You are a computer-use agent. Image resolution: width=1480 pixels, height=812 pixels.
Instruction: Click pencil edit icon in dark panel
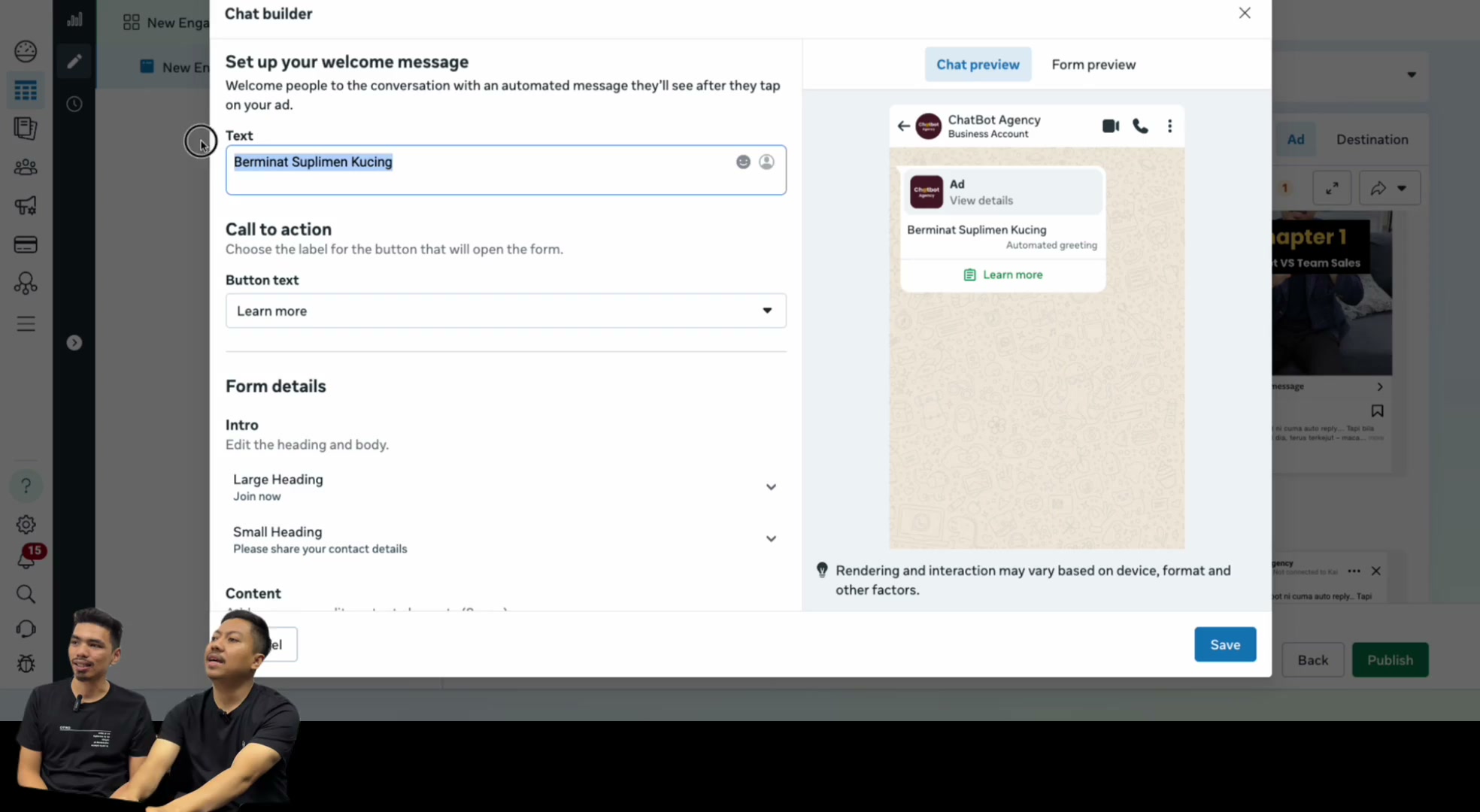point(74,62)
